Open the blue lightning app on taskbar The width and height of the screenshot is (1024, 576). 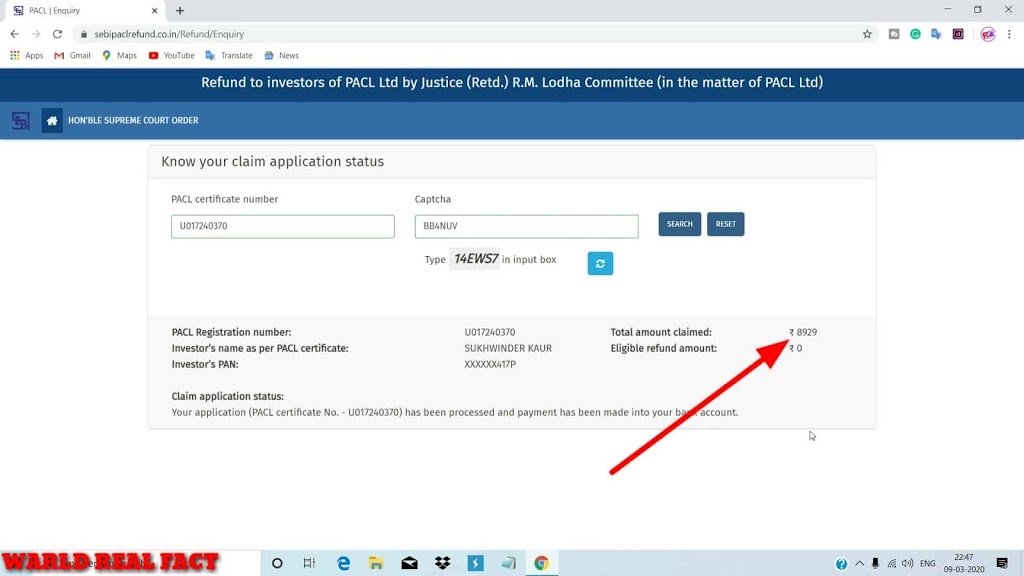click(x=475, y=563)
